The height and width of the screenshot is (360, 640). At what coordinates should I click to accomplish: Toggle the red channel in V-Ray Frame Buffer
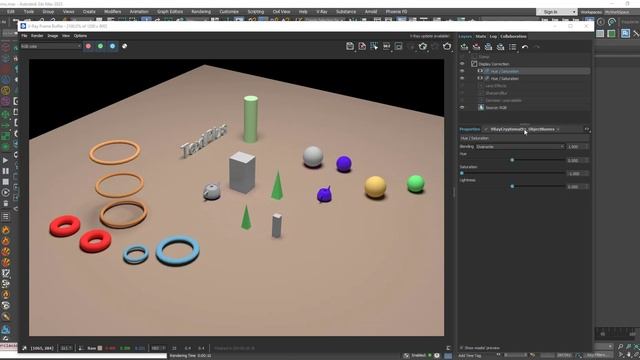pyautogui.click(x=88, y=46)
